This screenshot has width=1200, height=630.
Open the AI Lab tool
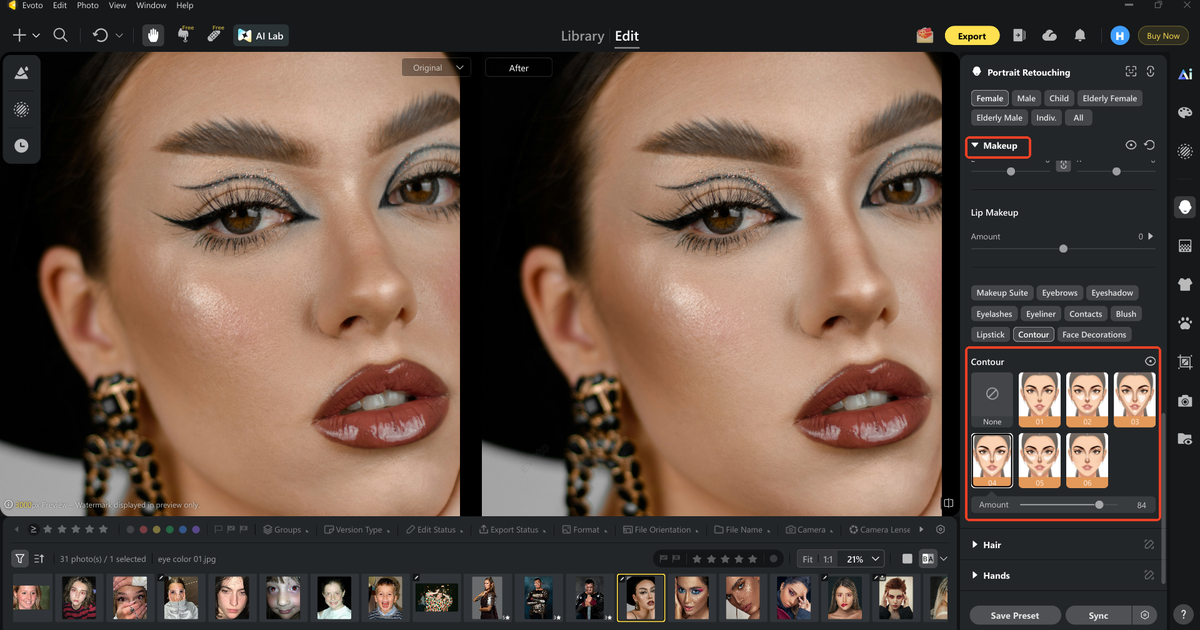(258, 35)
